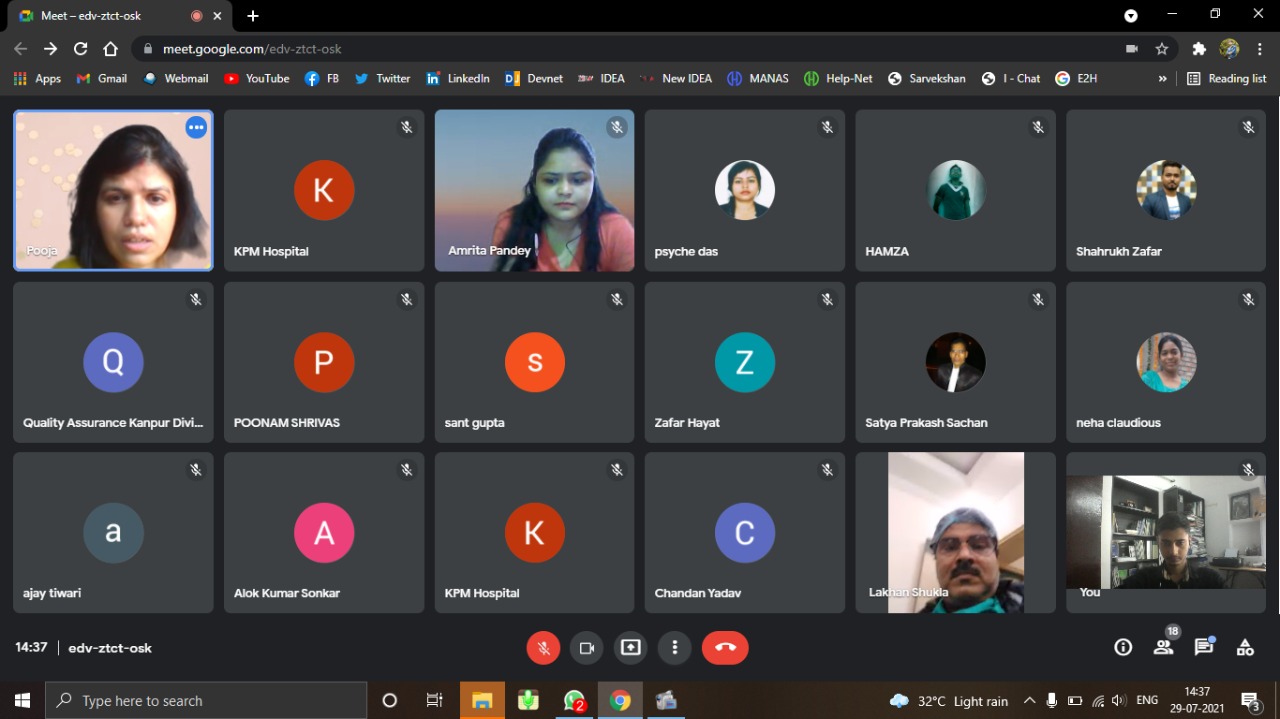
Task: Open the activities shapes icon
Action: pos(1245,648)
